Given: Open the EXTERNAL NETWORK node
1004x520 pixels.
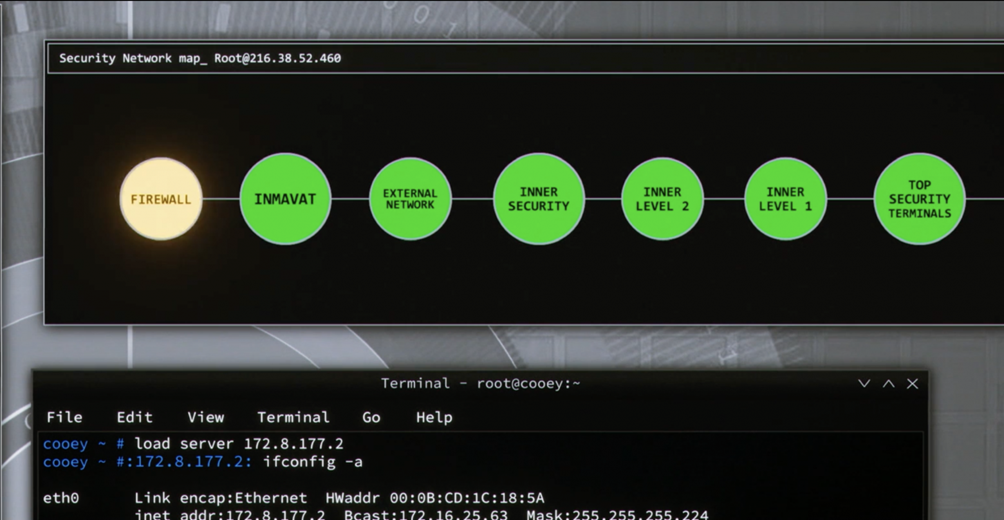Looking at the screenshot, I should coord(410,199).
